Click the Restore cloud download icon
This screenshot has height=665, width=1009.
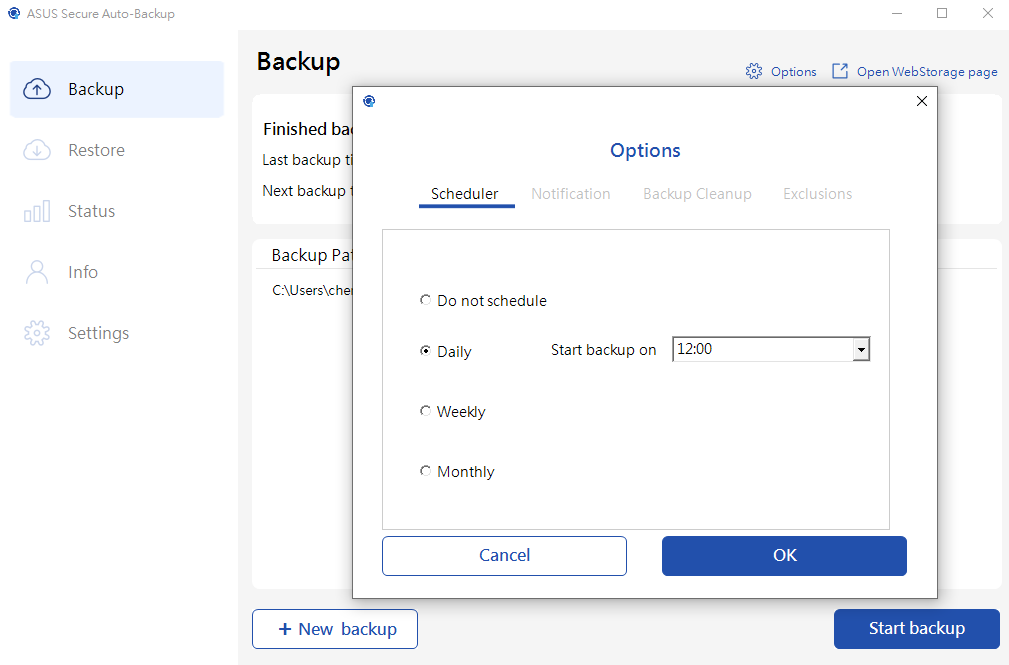point(37,150)
